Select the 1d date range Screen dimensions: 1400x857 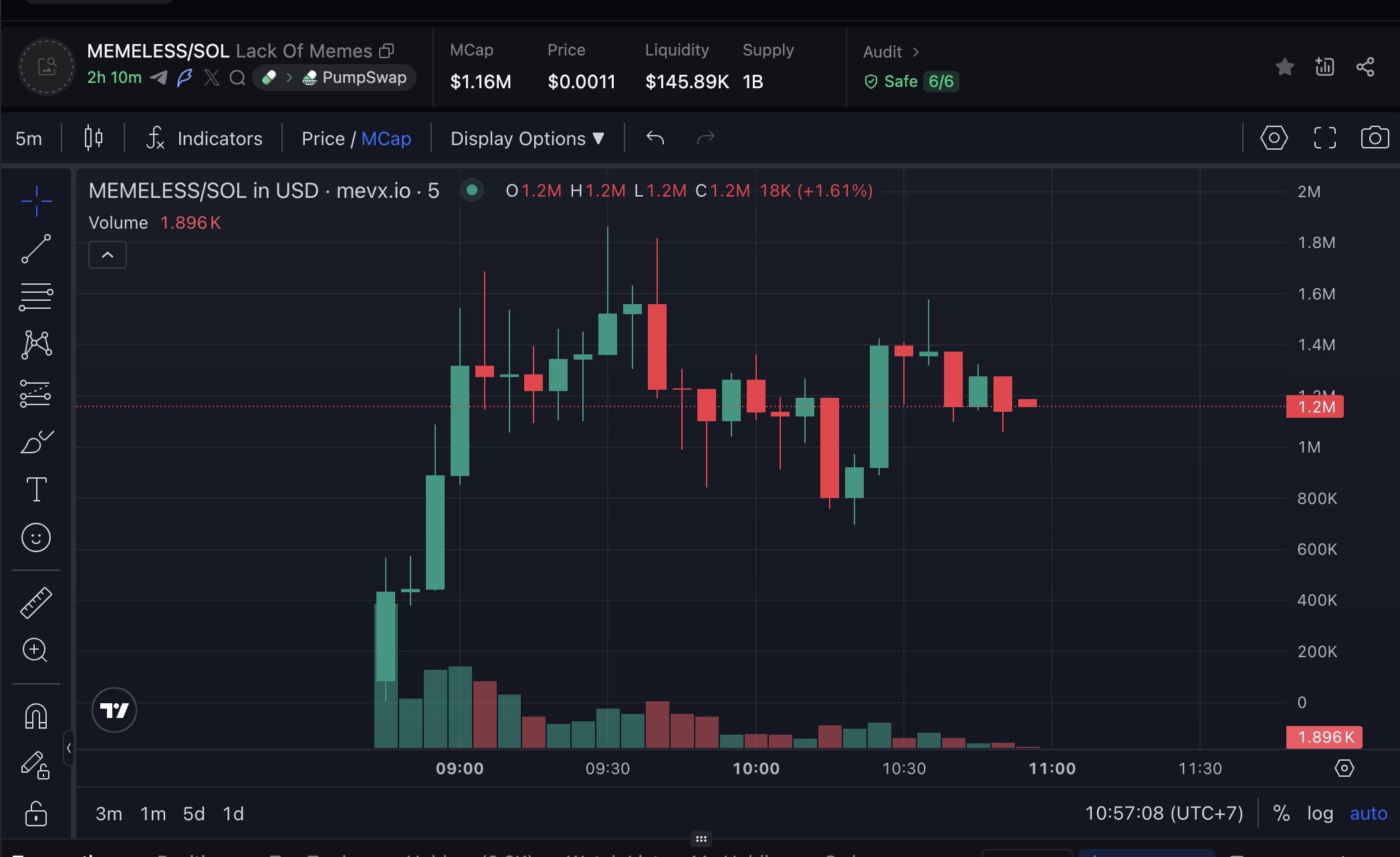pos(233,814)
